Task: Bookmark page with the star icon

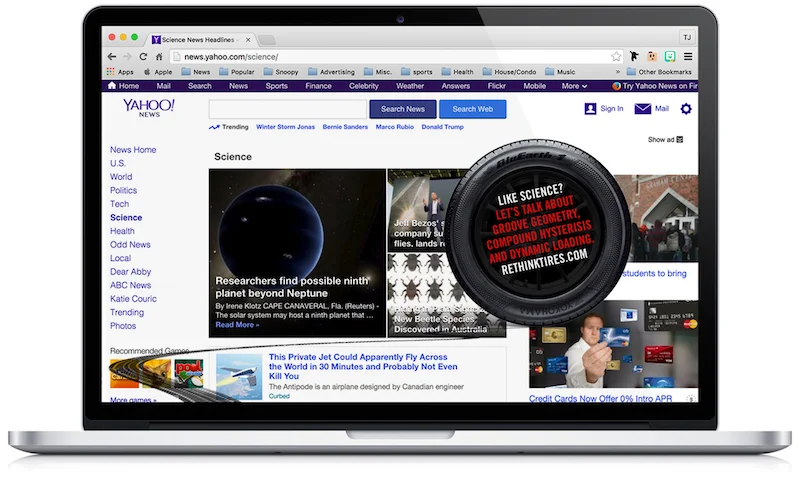Action: (x=616, y=57)
